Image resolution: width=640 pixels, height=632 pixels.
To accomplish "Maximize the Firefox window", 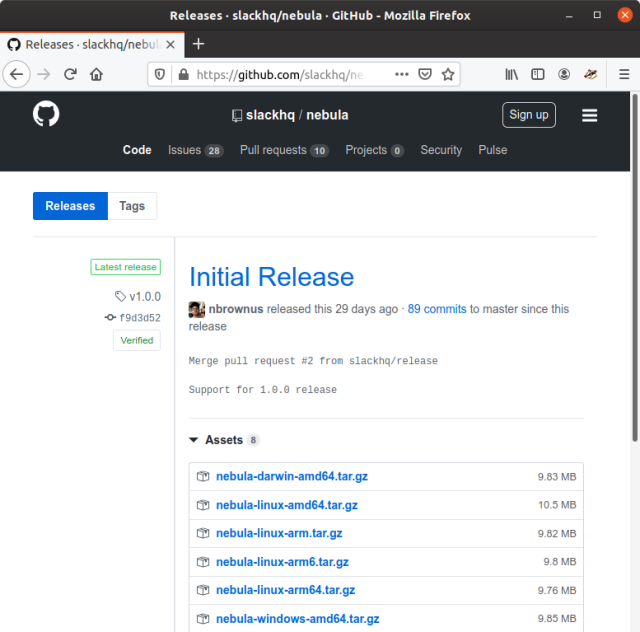I will point(597,15).
